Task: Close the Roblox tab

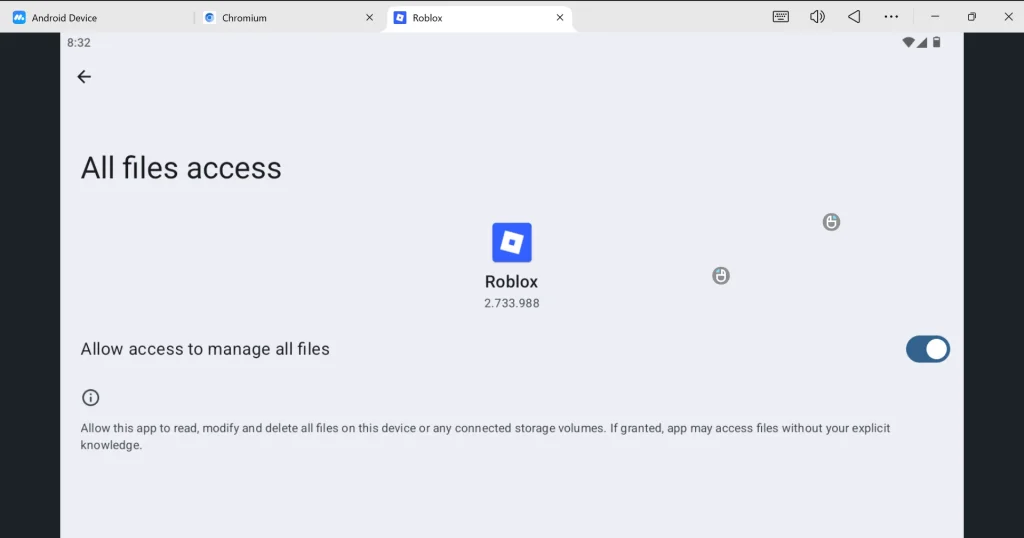Action: point(560,18)
